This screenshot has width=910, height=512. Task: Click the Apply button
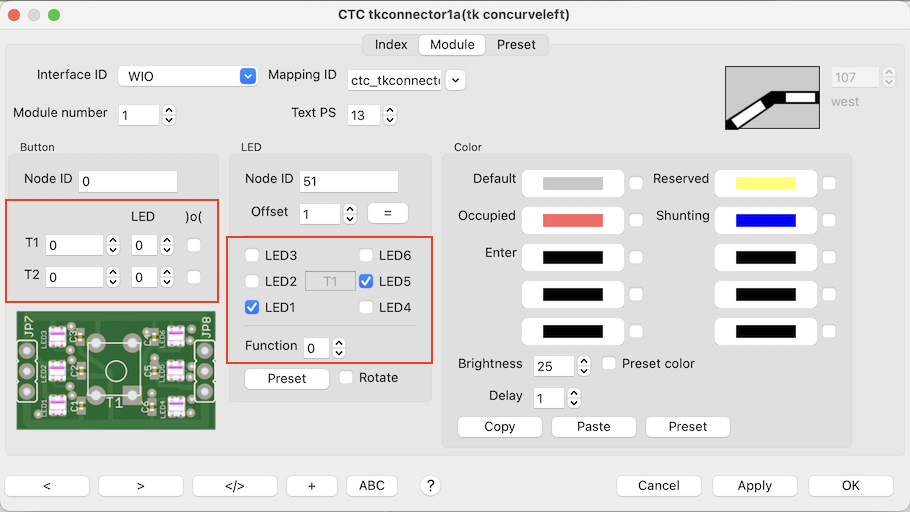[x=754, y=485]
